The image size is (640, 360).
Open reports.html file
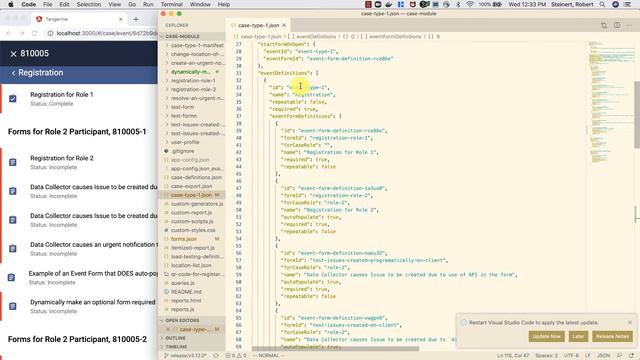pos(186,300)
